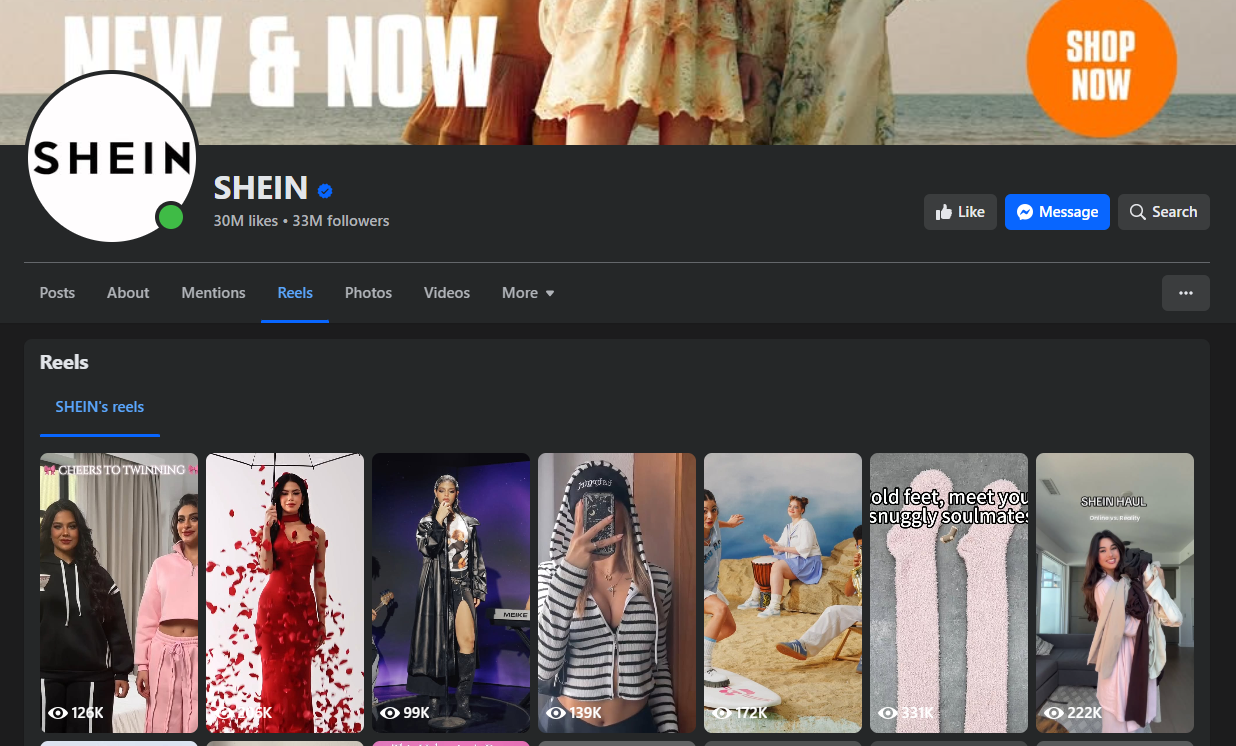Select the Reels tab
Viewport: 1236px width, 746px height.
295,293
